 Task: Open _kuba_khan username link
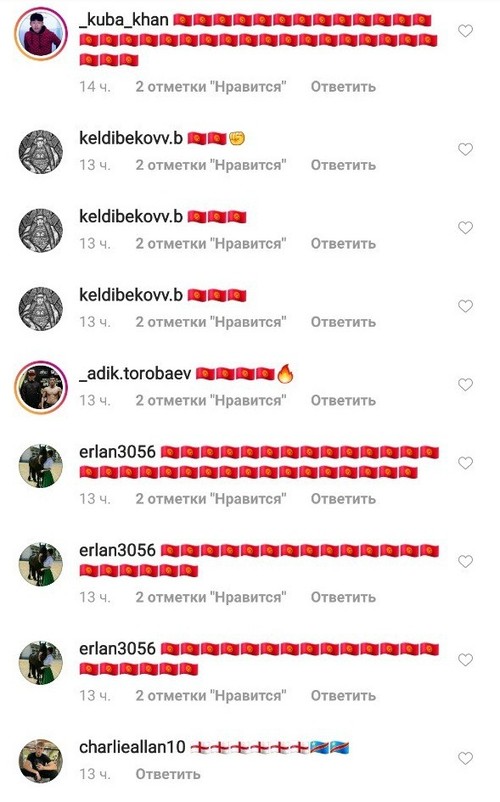click(x=124, y=20)
